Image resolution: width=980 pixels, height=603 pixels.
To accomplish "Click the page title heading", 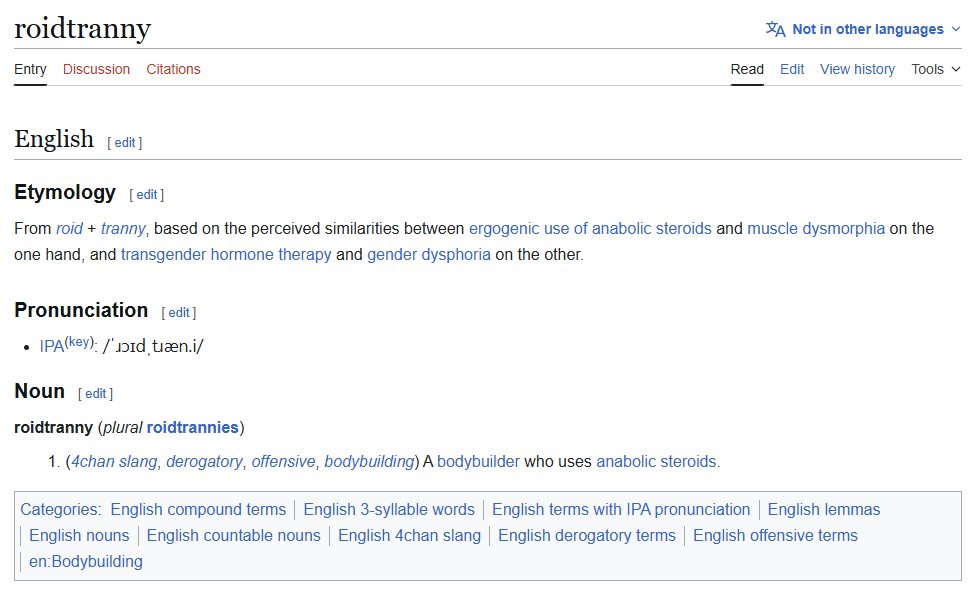I will (82, 29).
